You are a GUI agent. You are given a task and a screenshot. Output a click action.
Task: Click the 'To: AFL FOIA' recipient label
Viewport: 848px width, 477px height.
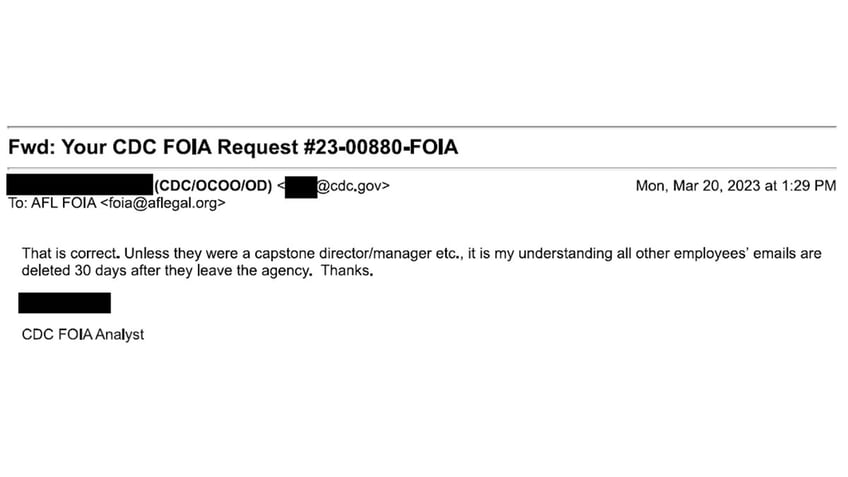point(52,203)
